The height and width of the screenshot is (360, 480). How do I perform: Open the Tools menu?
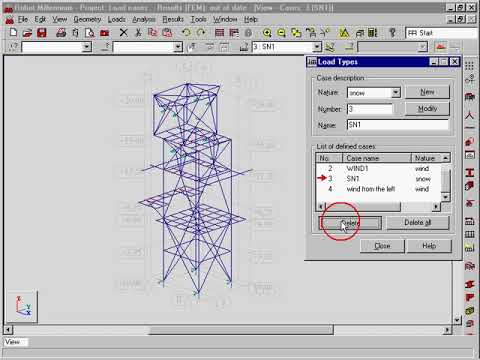198,19
